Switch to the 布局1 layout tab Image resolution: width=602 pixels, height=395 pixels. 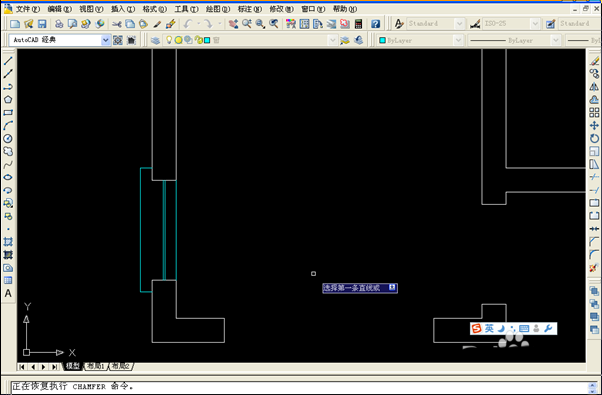96,366
